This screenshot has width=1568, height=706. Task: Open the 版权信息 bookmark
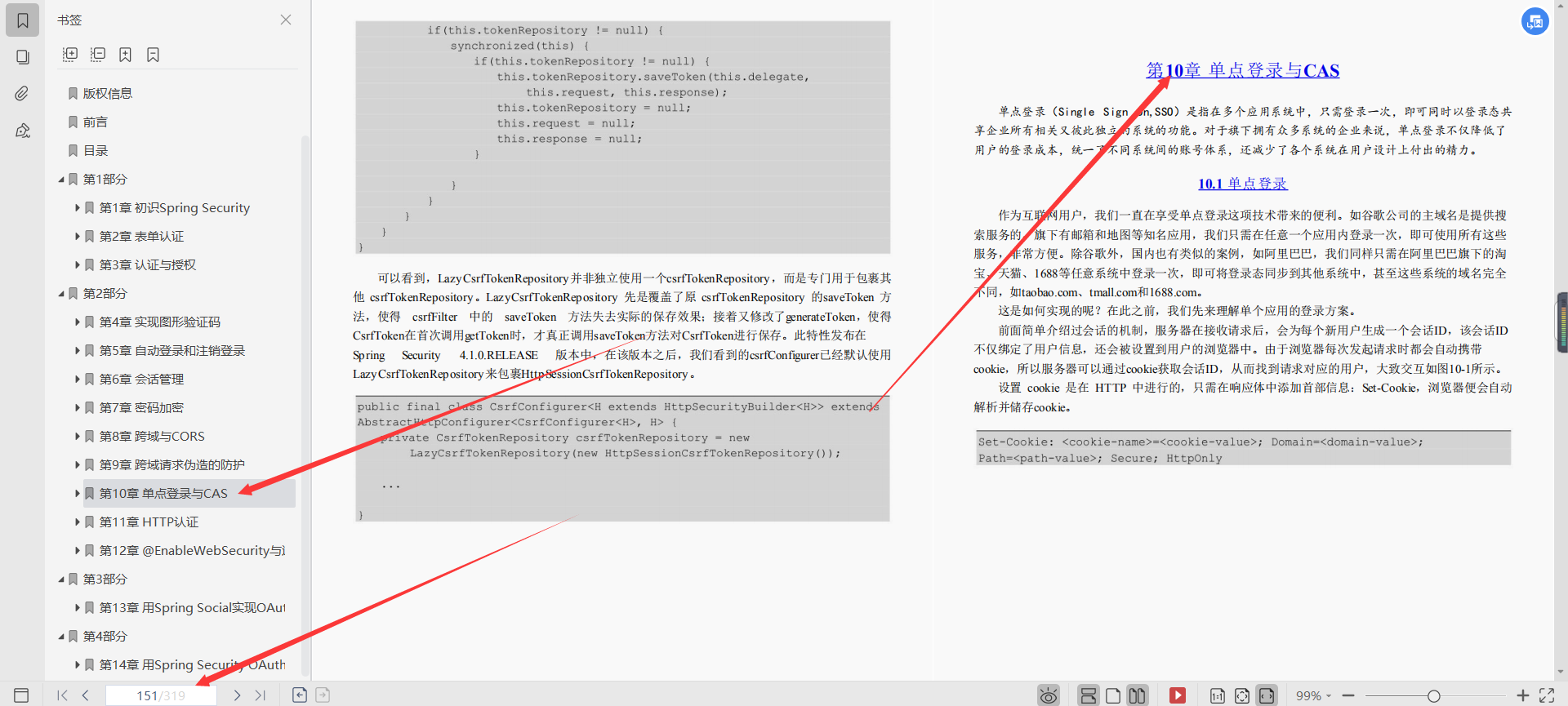pos(107,94)
